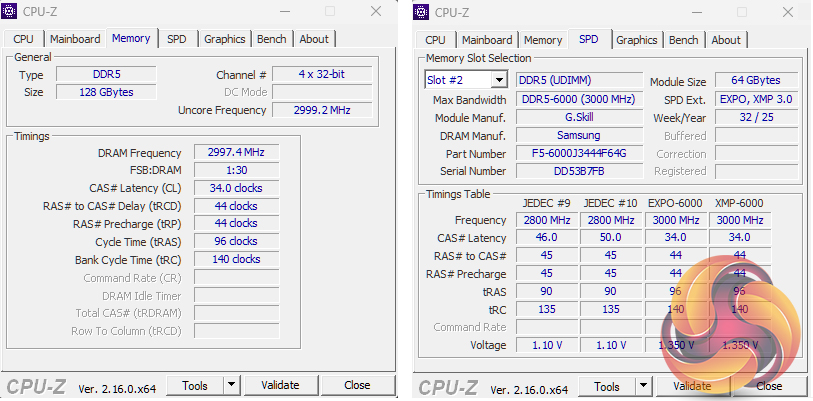This screenshot has width=813, height=401.
Task: Open Graphics tab in left window
Action: point(224,39)
